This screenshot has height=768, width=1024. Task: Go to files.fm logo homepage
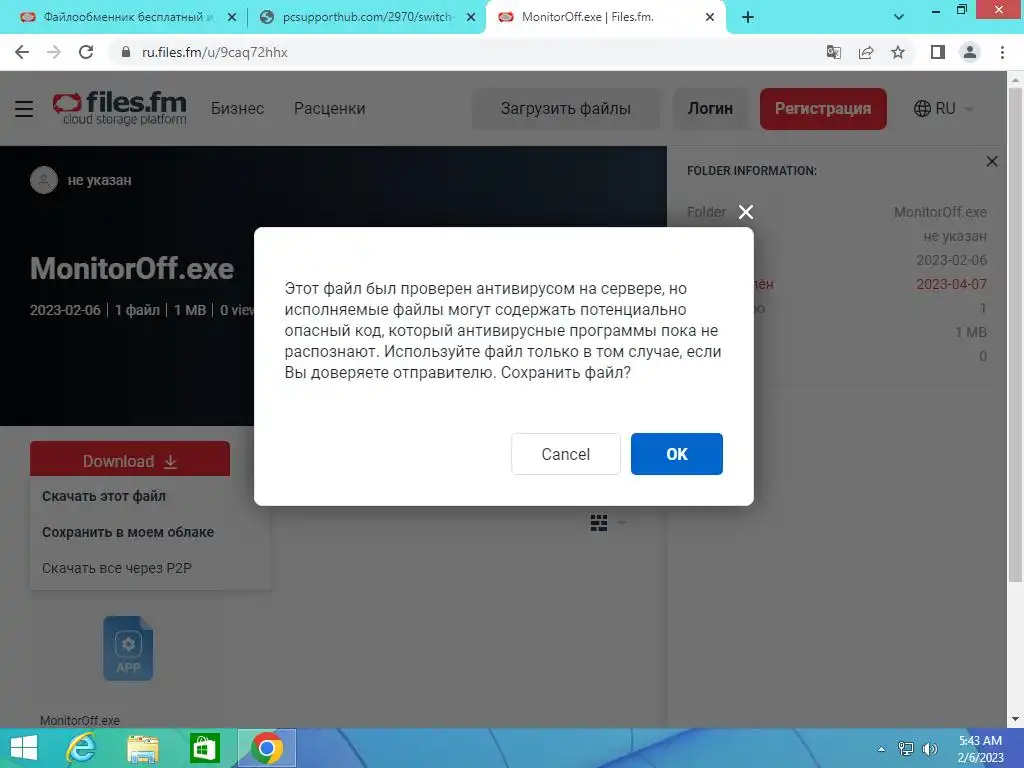click(x=120, y=108)
